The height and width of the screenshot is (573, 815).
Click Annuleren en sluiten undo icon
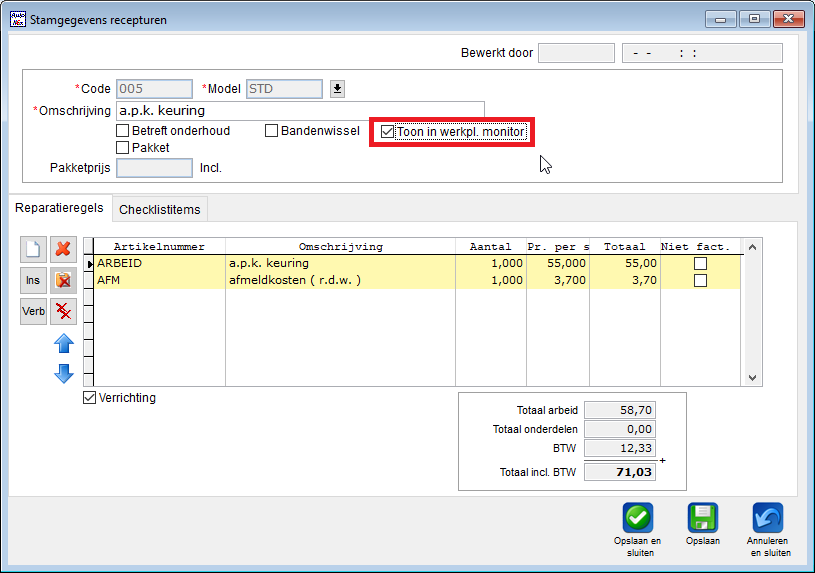(768, 517)
